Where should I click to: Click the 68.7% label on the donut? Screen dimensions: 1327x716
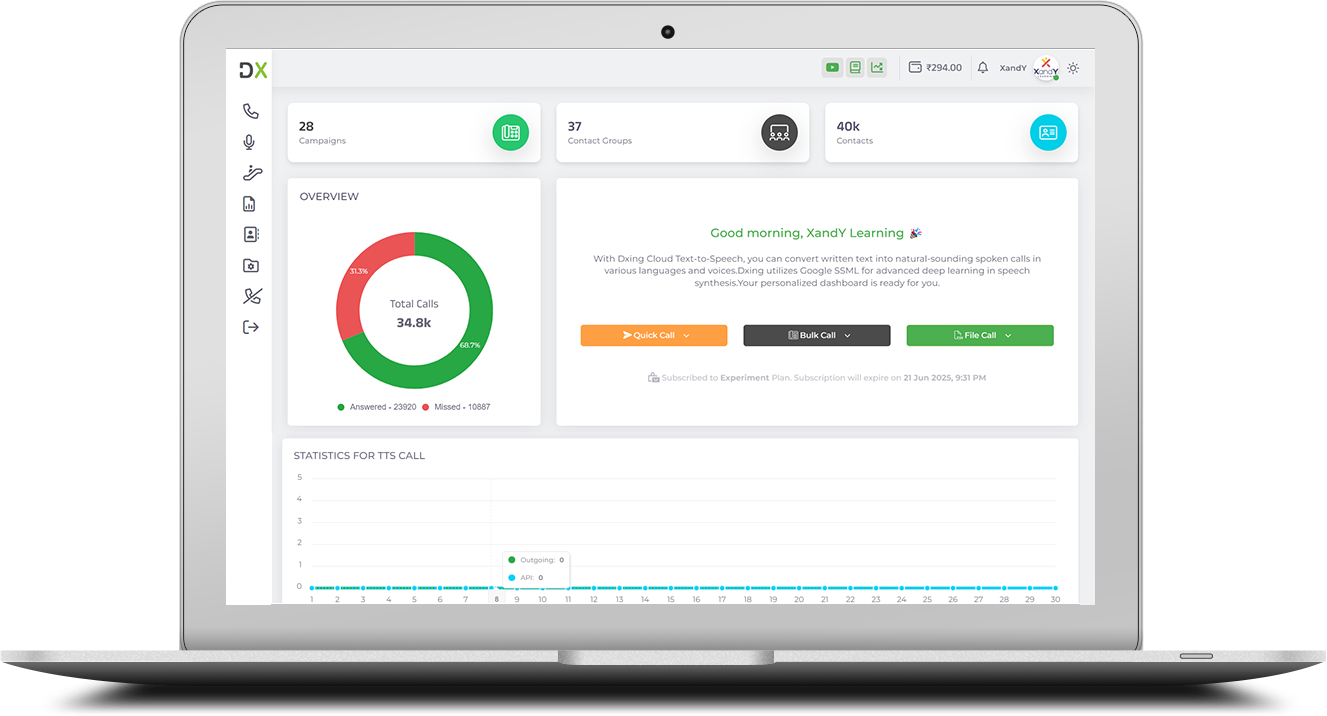click(470, 345)
